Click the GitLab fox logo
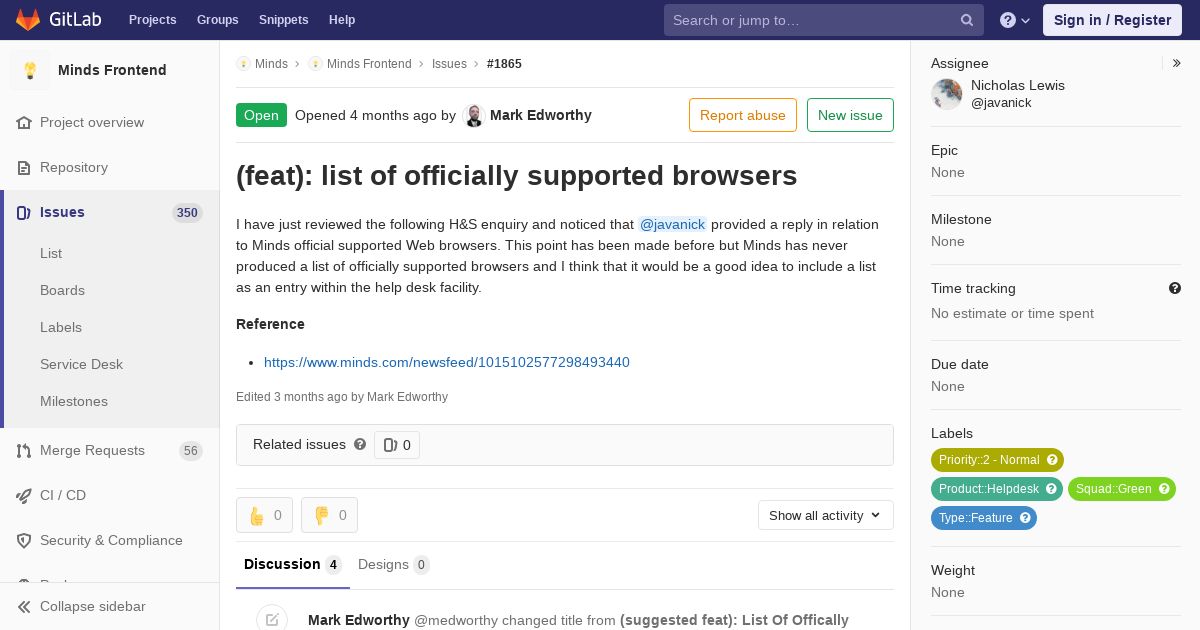The image size is (1200, 630). [x=28, y=19]
